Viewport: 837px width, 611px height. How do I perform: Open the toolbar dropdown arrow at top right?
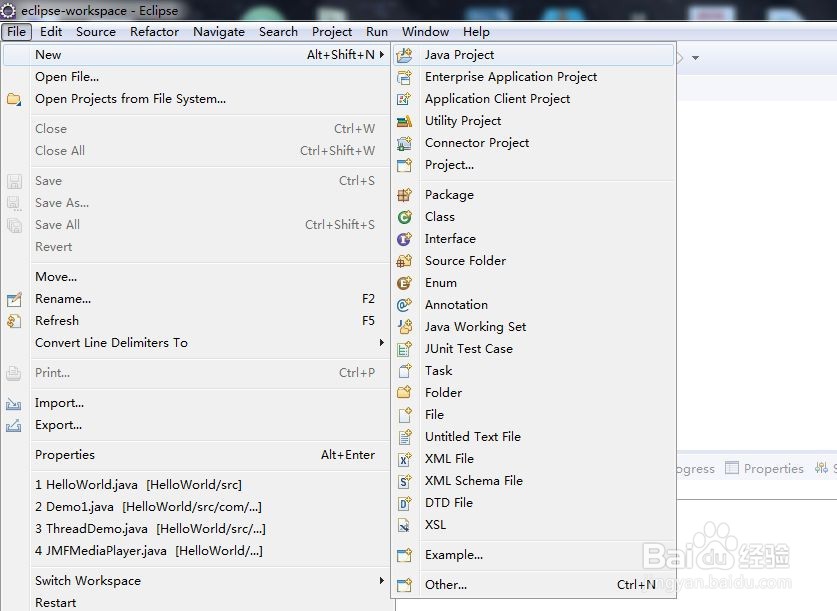point(695,58)
